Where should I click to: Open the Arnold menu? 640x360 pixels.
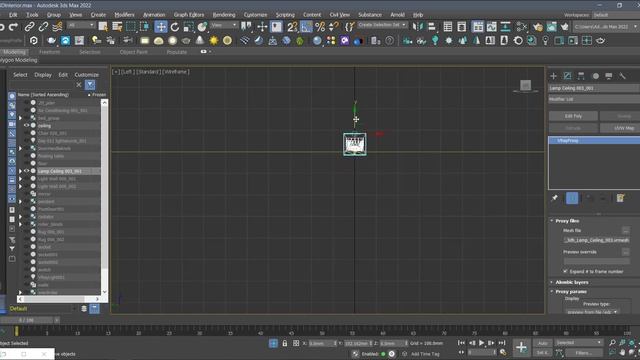pos(397,15)
